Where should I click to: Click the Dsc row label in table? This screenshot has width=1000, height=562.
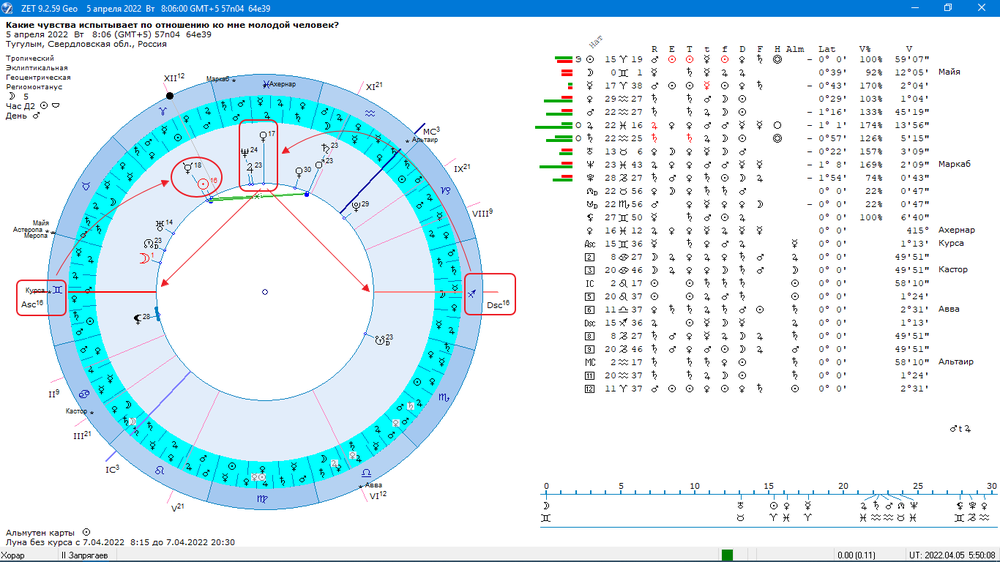(591, 323)
